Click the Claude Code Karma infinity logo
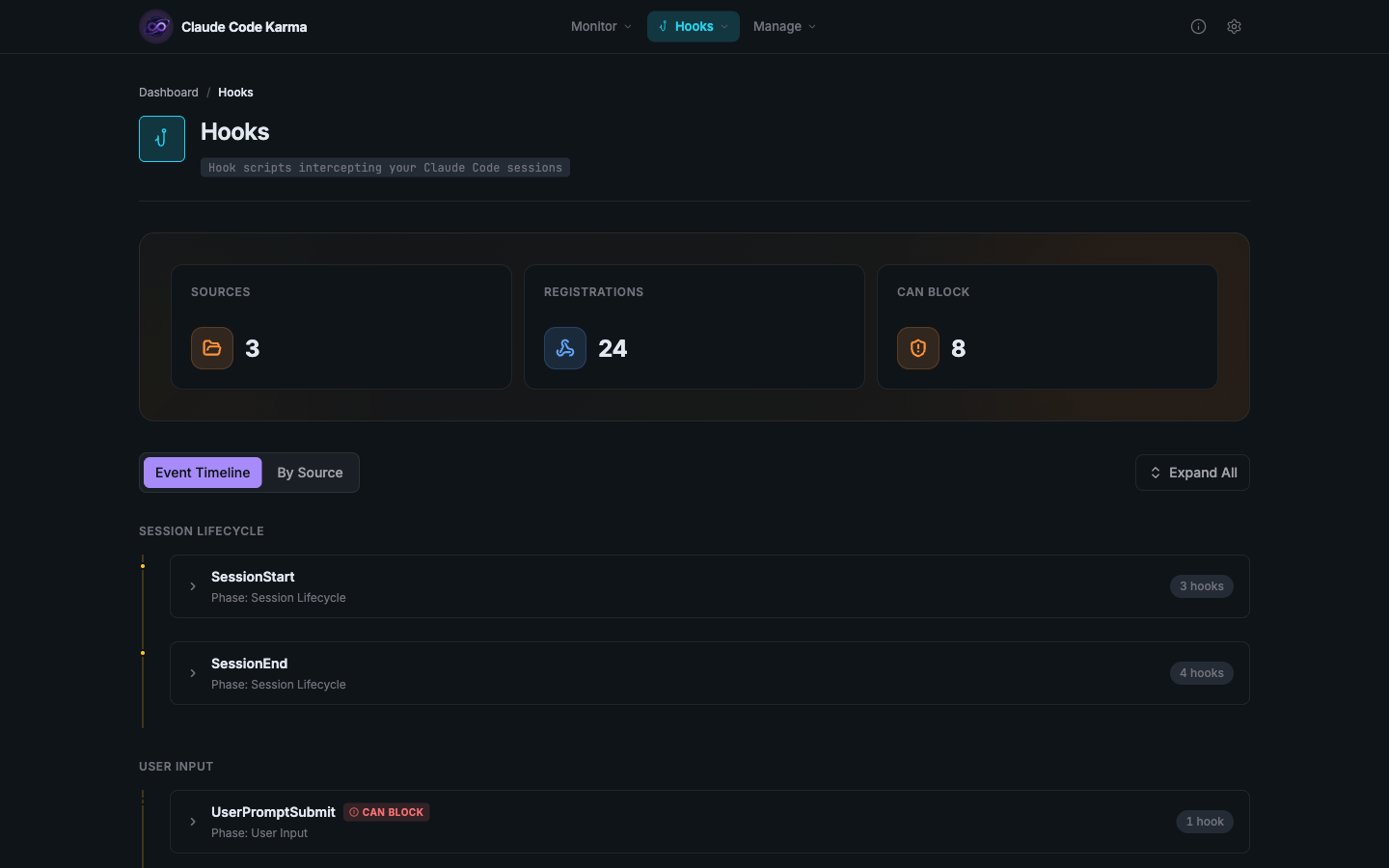 [156, 27]
